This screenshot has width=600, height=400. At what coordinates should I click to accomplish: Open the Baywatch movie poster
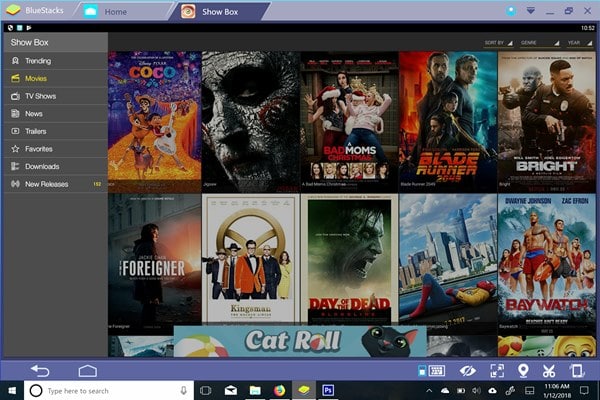pyautogui.click(x=546, y=263)
